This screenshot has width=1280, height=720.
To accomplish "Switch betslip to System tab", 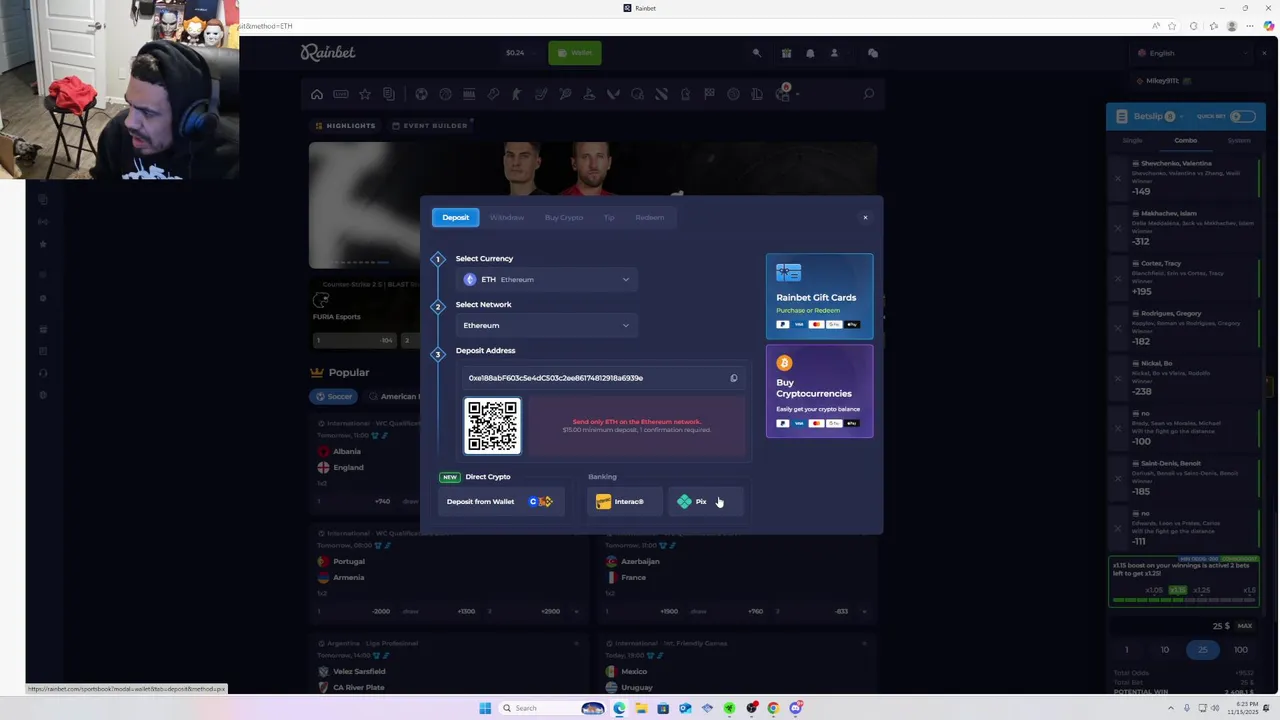I will [x=1239, y=141].
